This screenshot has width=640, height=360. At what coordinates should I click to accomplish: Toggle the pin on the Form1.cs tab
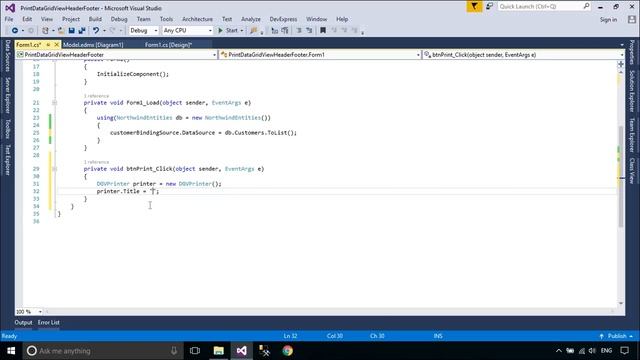click(x=48, y=44)
